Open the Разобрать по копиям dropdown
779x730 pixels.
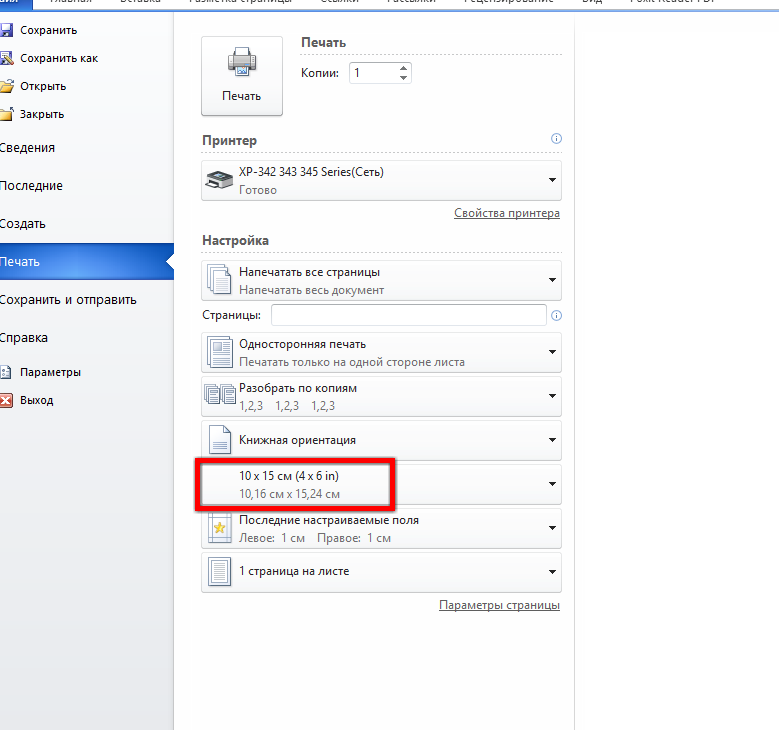coord(382,397)
